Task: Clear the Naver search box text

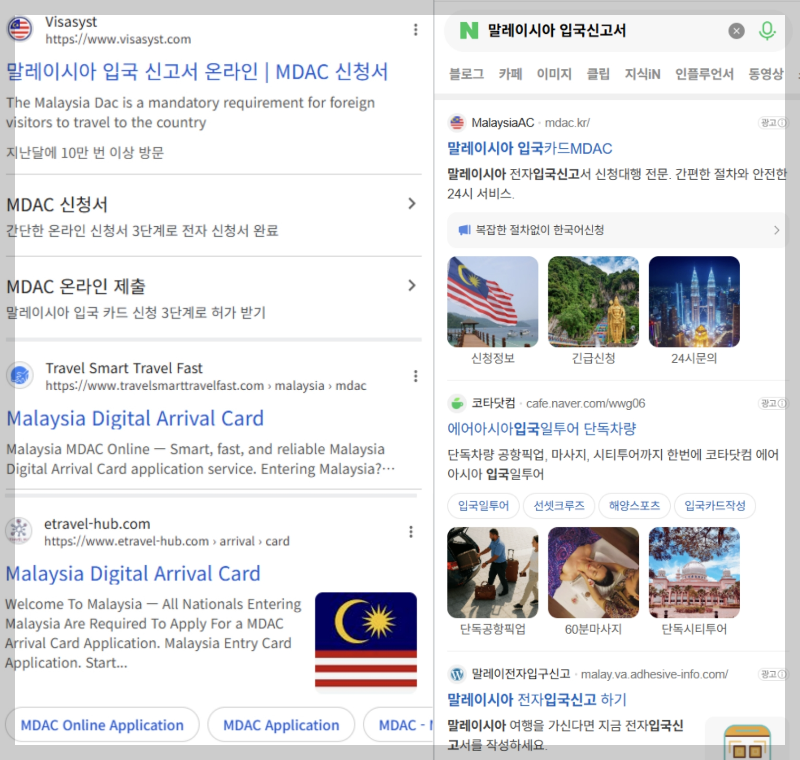Action: pyautogui.click(x=736, y=31)
